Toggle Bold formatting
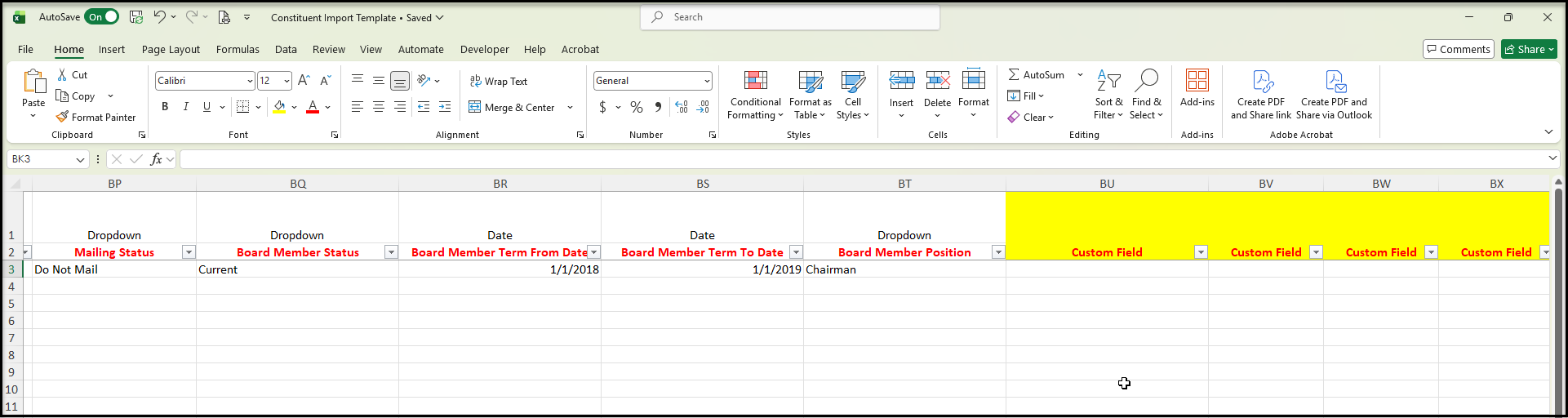Viewport: 1568px width, 418px height. click(165, 107)
